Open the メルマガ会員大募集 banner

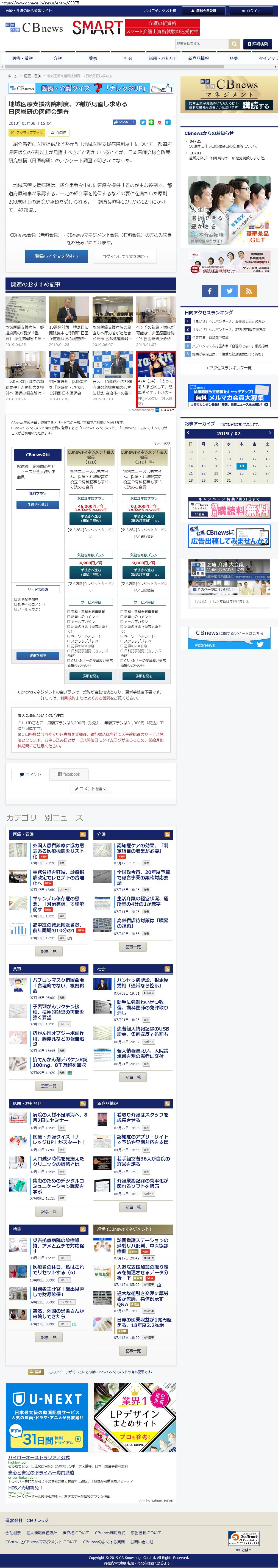[x=229, y=396]
